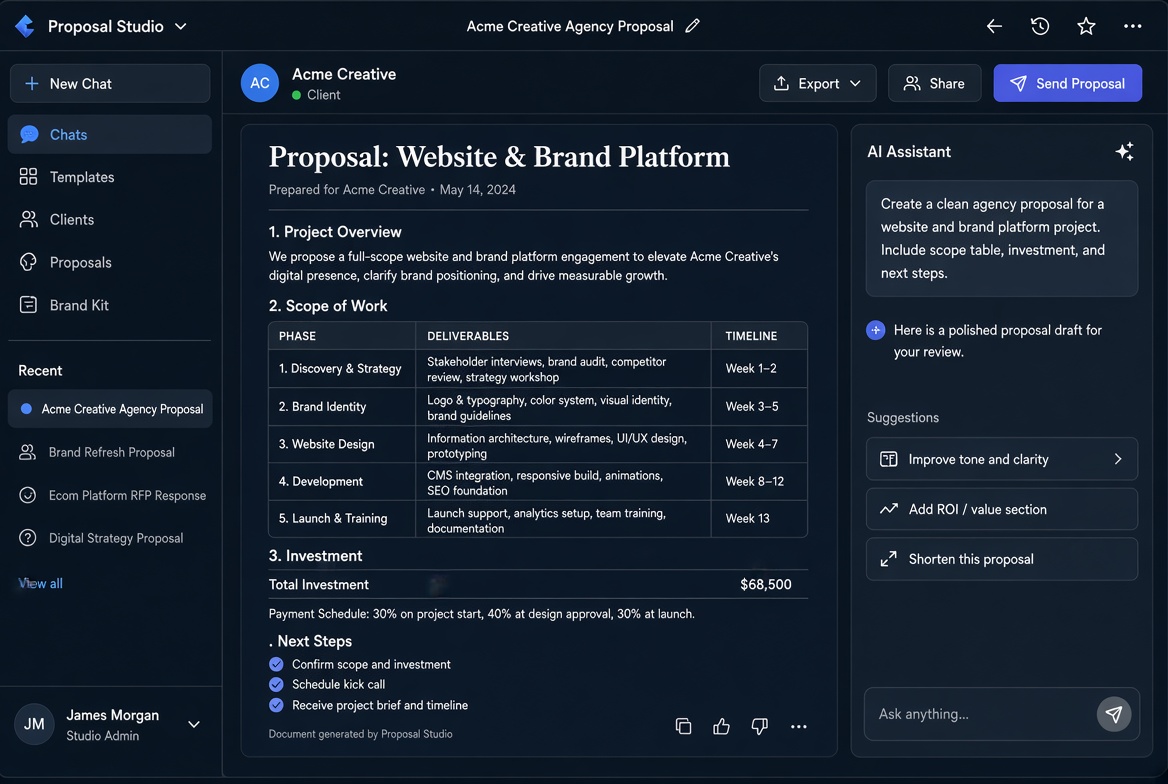This screenshot has height=784, width=1168.
Task: Give thumbs up to the proposal
Action: tap(721, 726)
